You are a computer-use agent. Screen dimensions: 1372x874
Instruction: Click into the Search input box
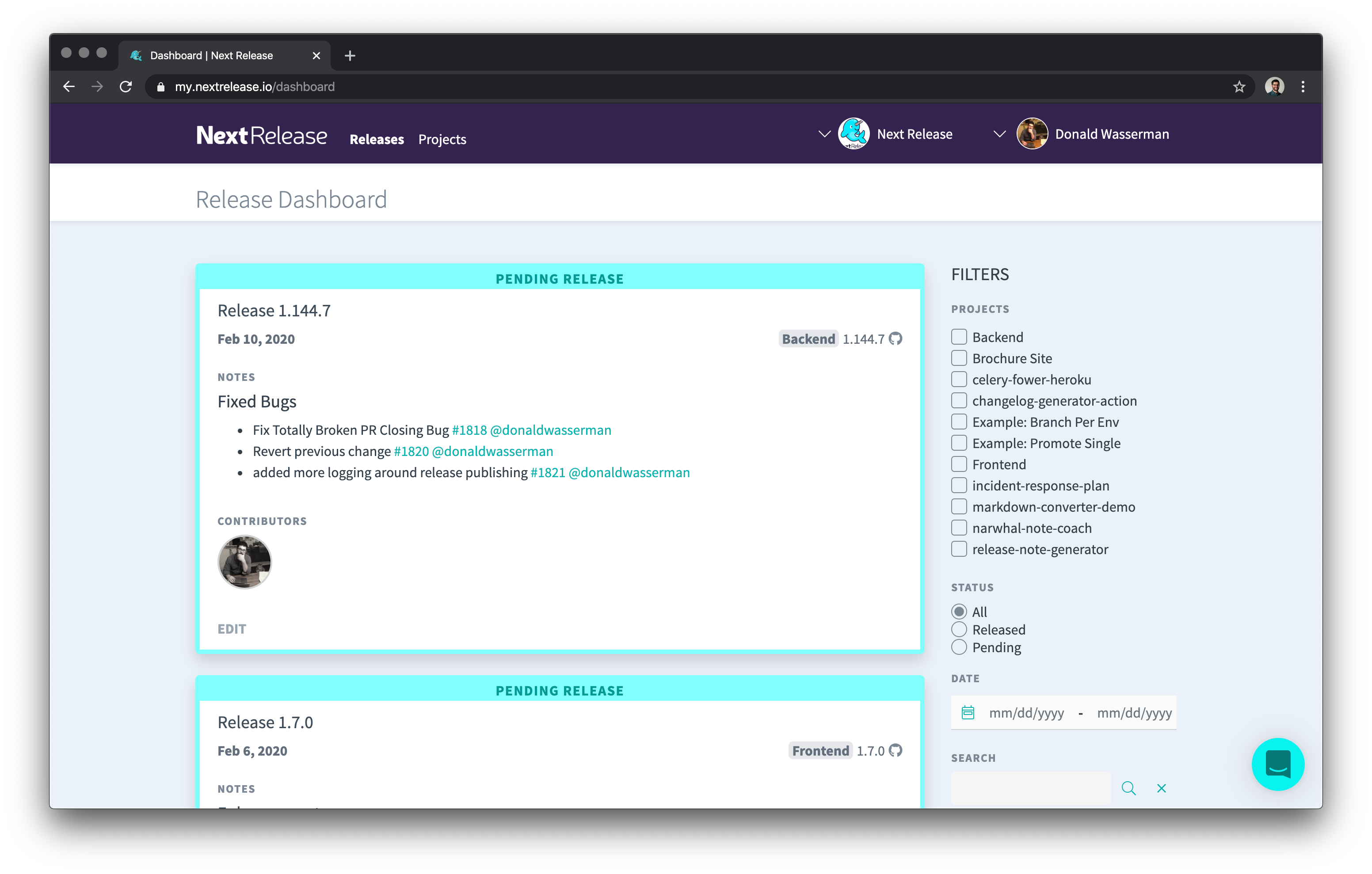click(x=1031, y=789)
